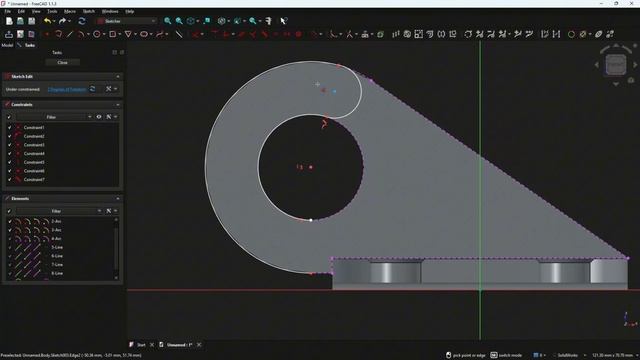
Task: Uncheck the Constraint4 checkbox
Action: click(x=9, y=153)
